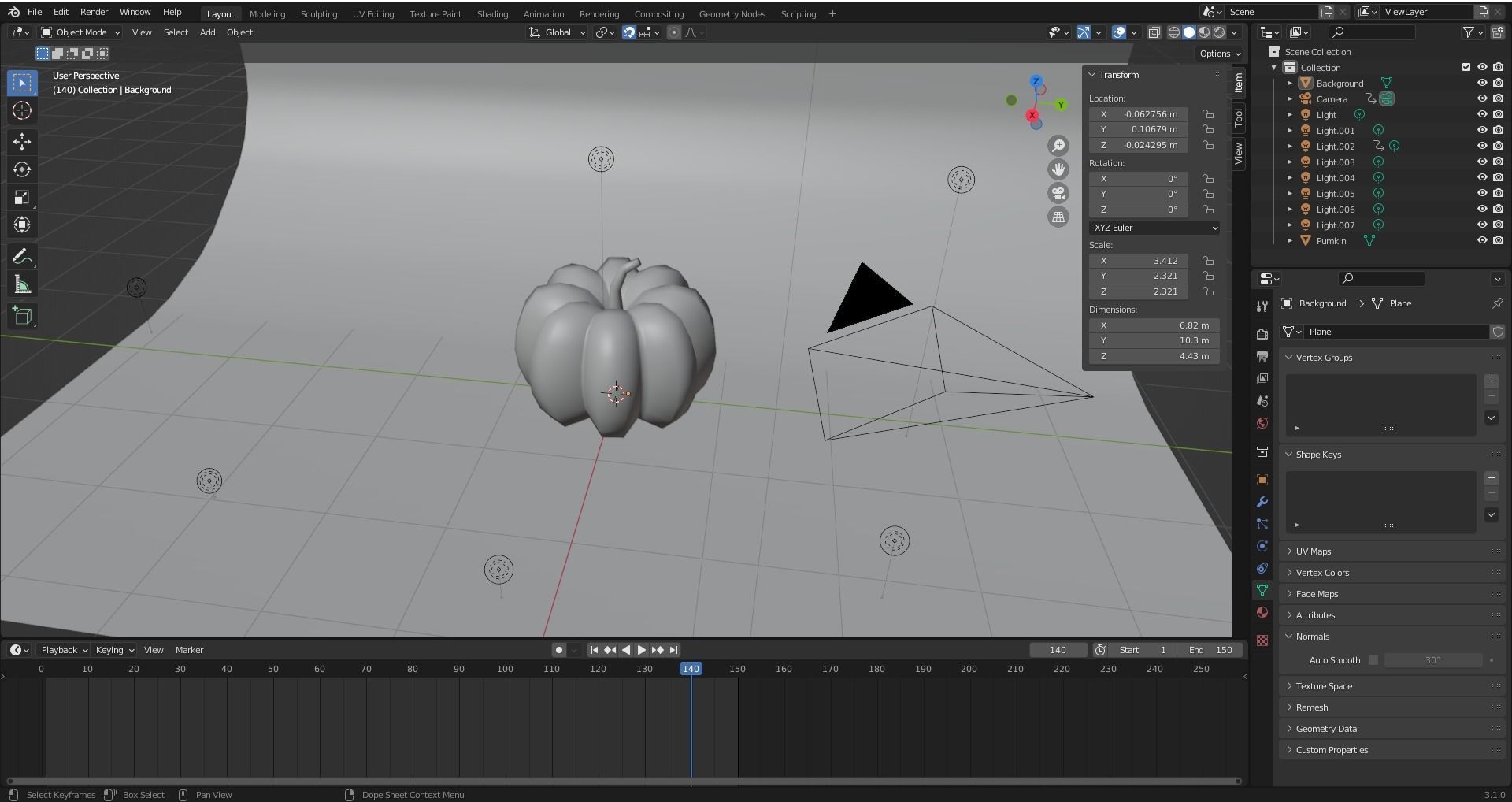Switch to the Shading workspace tab

tap(492, 13)
